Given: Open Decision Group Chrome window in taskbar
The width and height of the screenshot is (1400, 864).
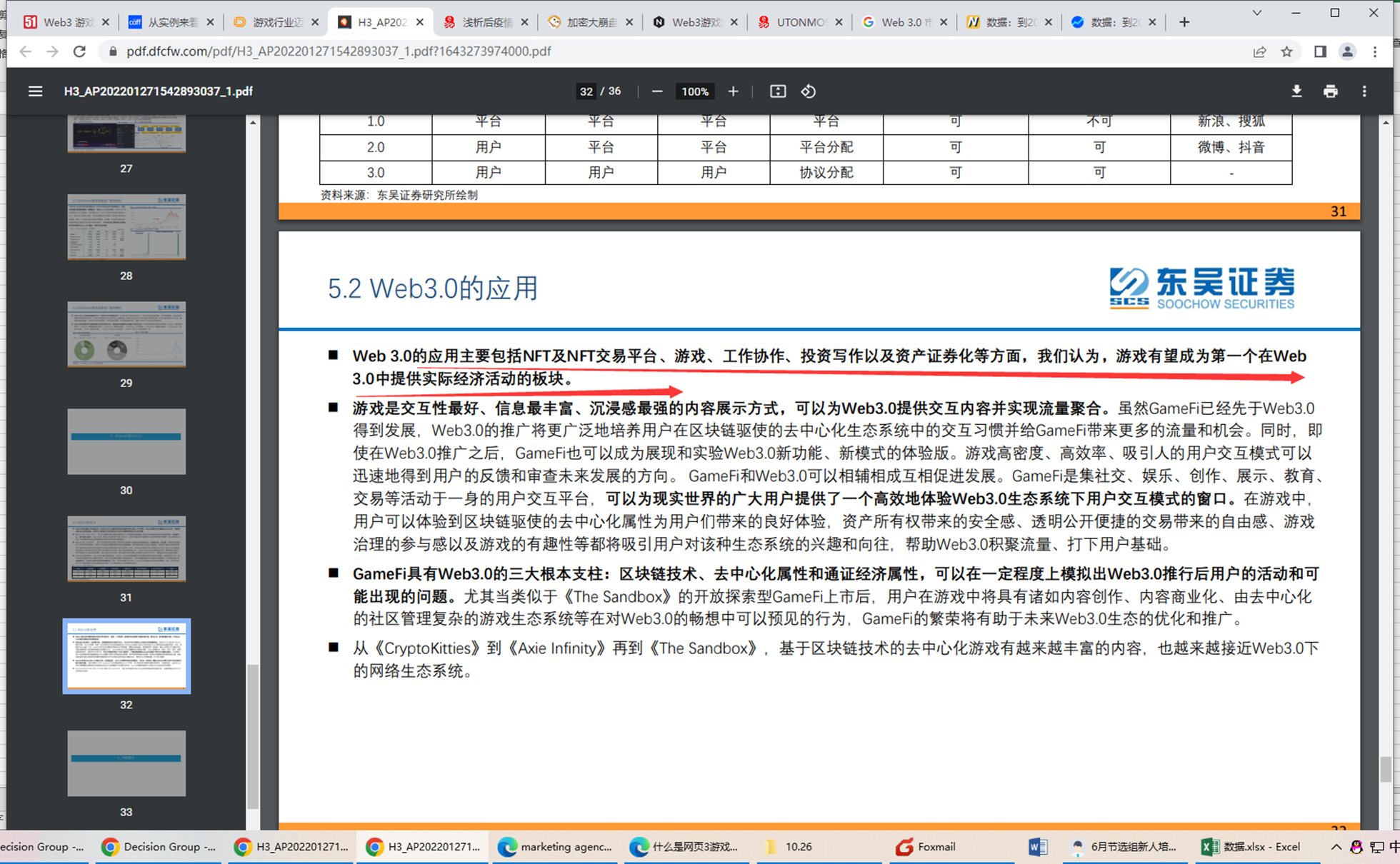Looking at the screenshot, I should pyautogui.click(x=158, y=847).
